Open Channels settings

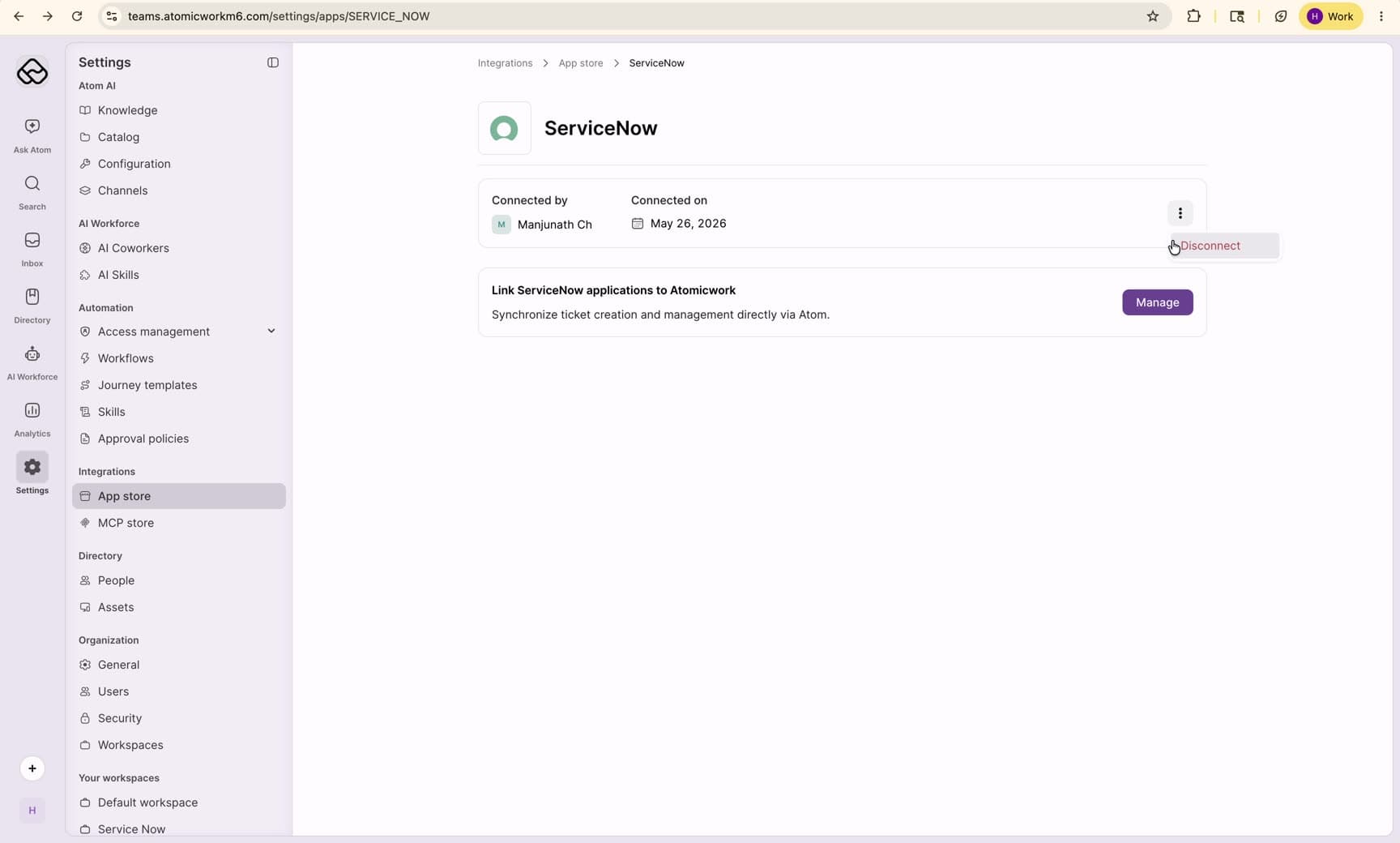coord(179,190)
